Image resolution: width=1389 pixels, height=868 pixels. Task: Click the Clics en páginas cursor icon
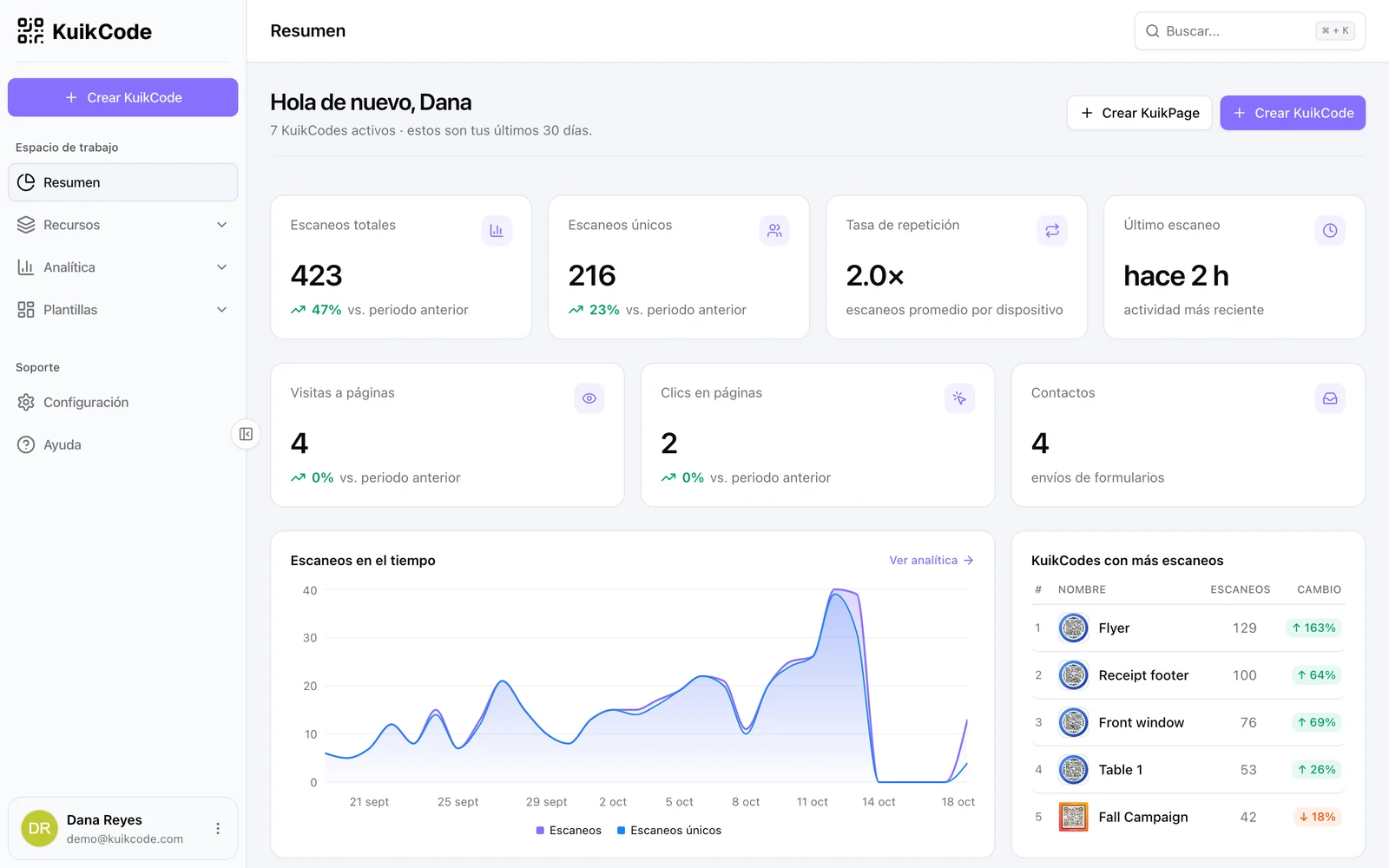[x=959, y=398]
